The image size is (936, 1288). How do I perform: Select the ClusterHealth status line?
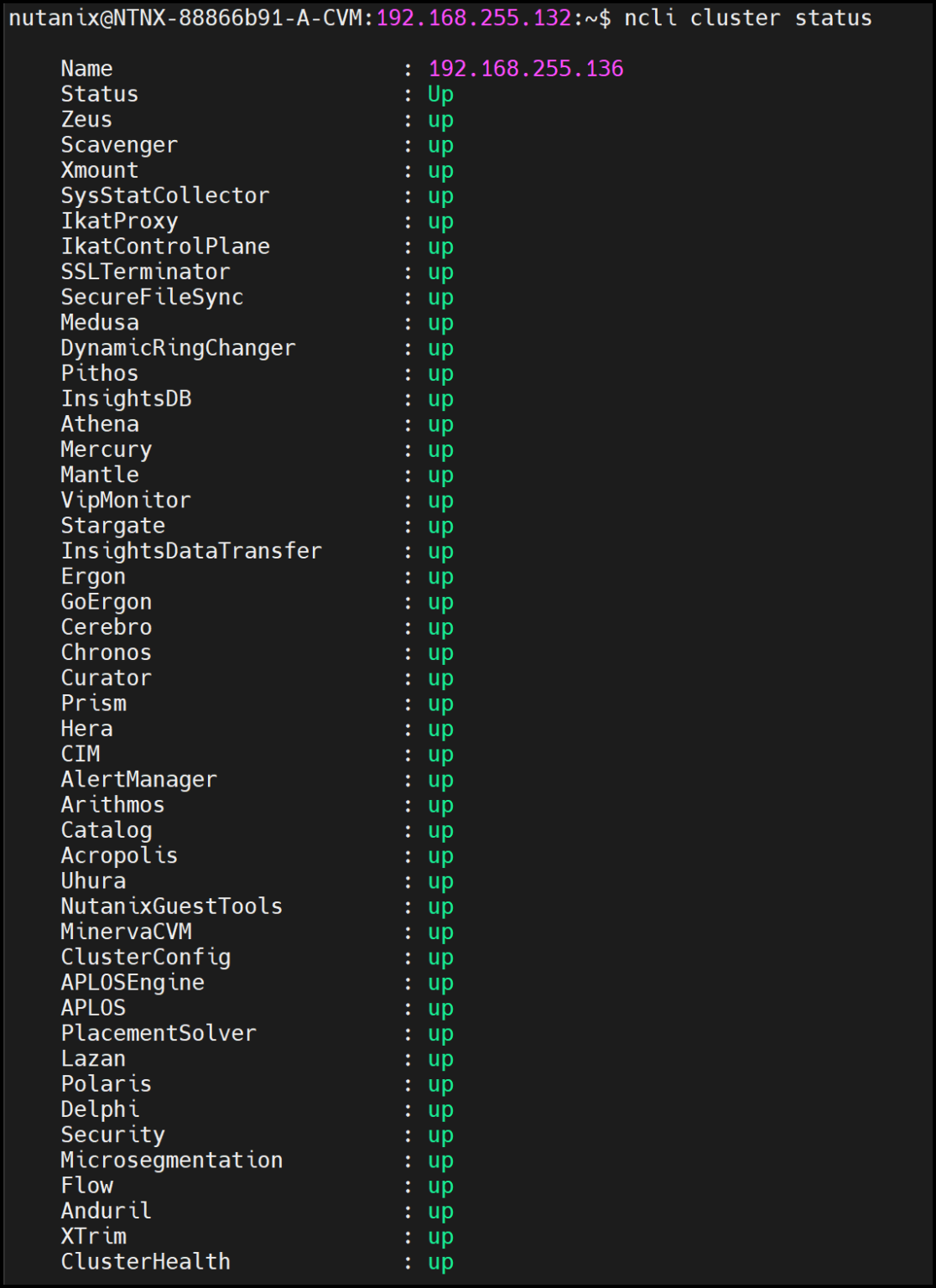146,1261
